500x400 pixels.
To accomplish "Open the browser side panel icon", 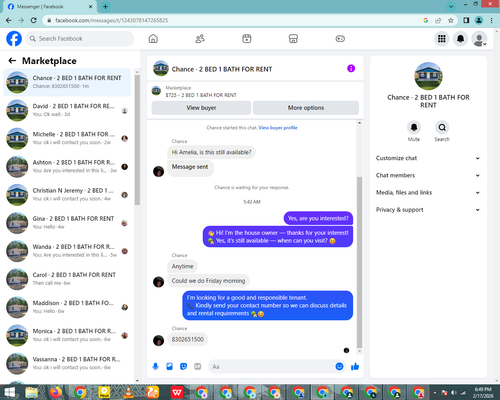I will 466,20.
